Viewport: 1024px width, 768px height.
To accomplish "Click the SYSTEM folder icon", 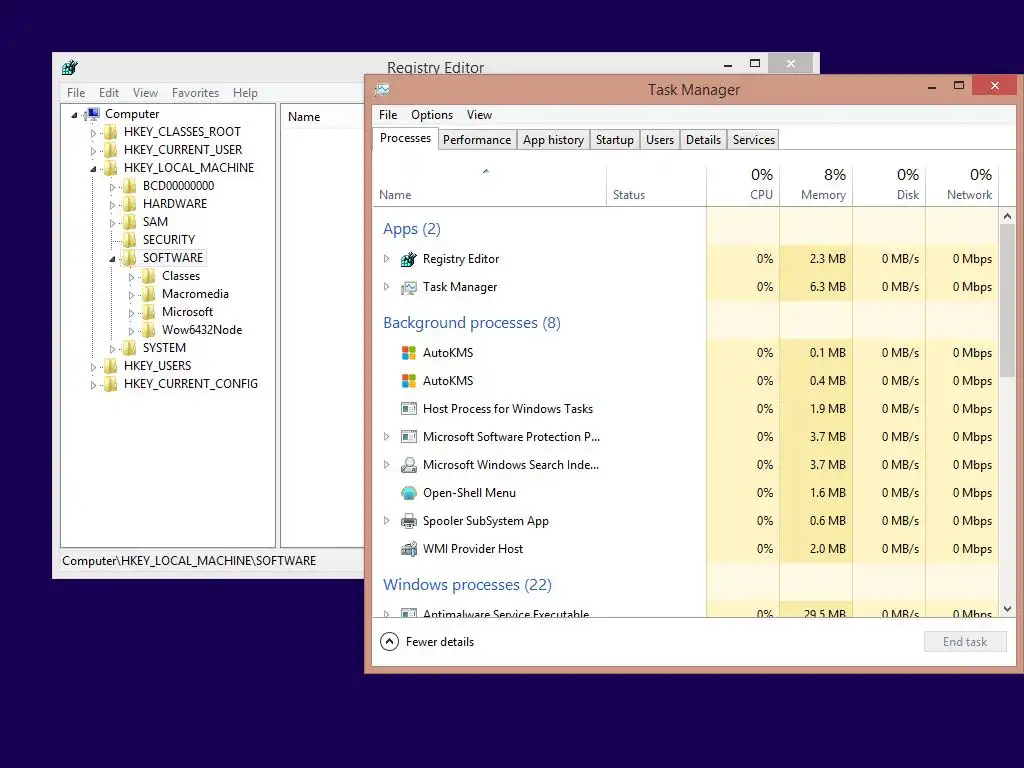I will tap(130, 348).
